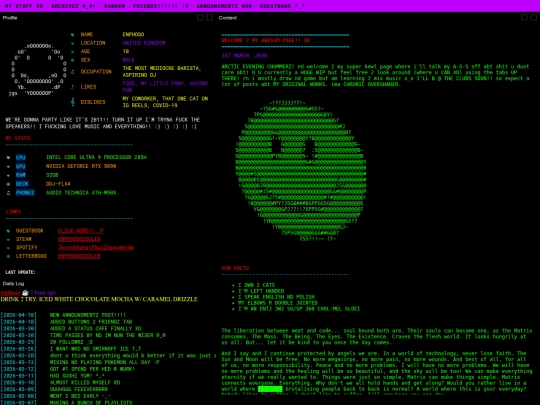Click the coffee cup icon in Daily Log
The width and height of the screenshot is (540, 405).
(x=25, y=293)
